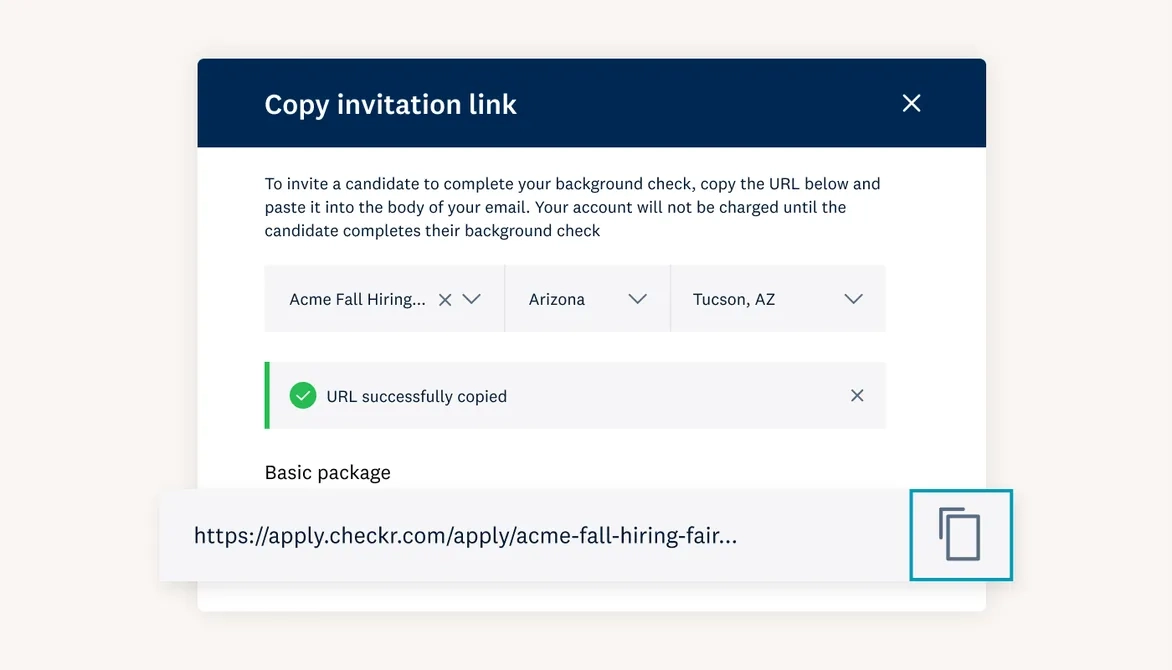The height and width of the screenshot is (670, 1172).
Task: Select the Basic package label
Action: pos(327,473)
